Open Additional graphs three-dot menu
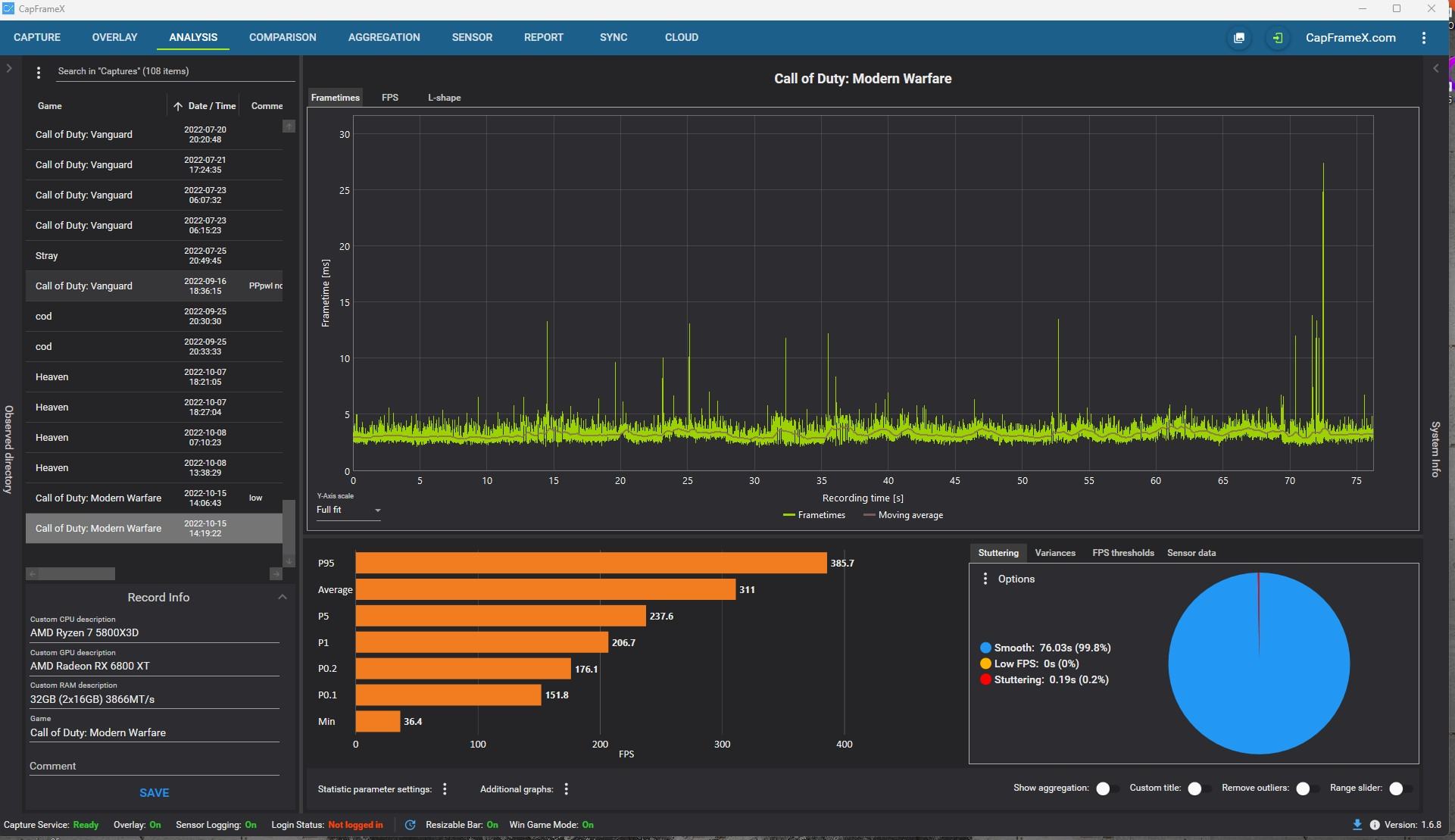This screenshot has width=1455, height=840. pos(566,789)
